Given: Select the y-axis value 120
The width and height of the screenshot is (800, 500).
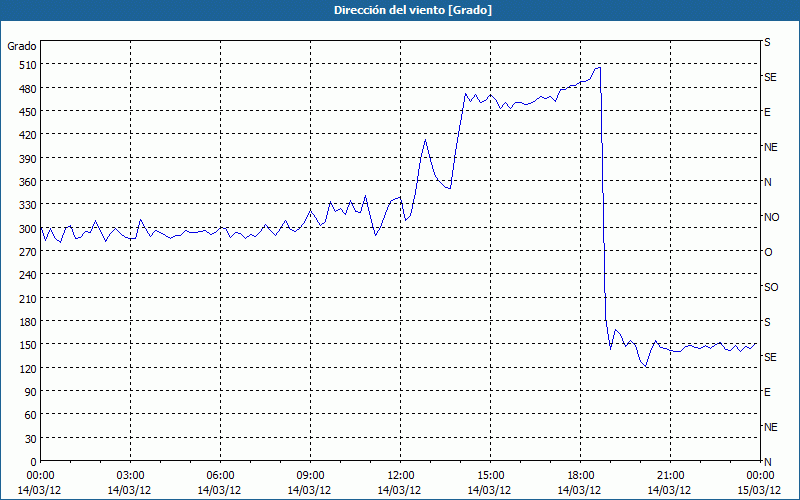Looking at the screenshot, I should click(28, 369).
